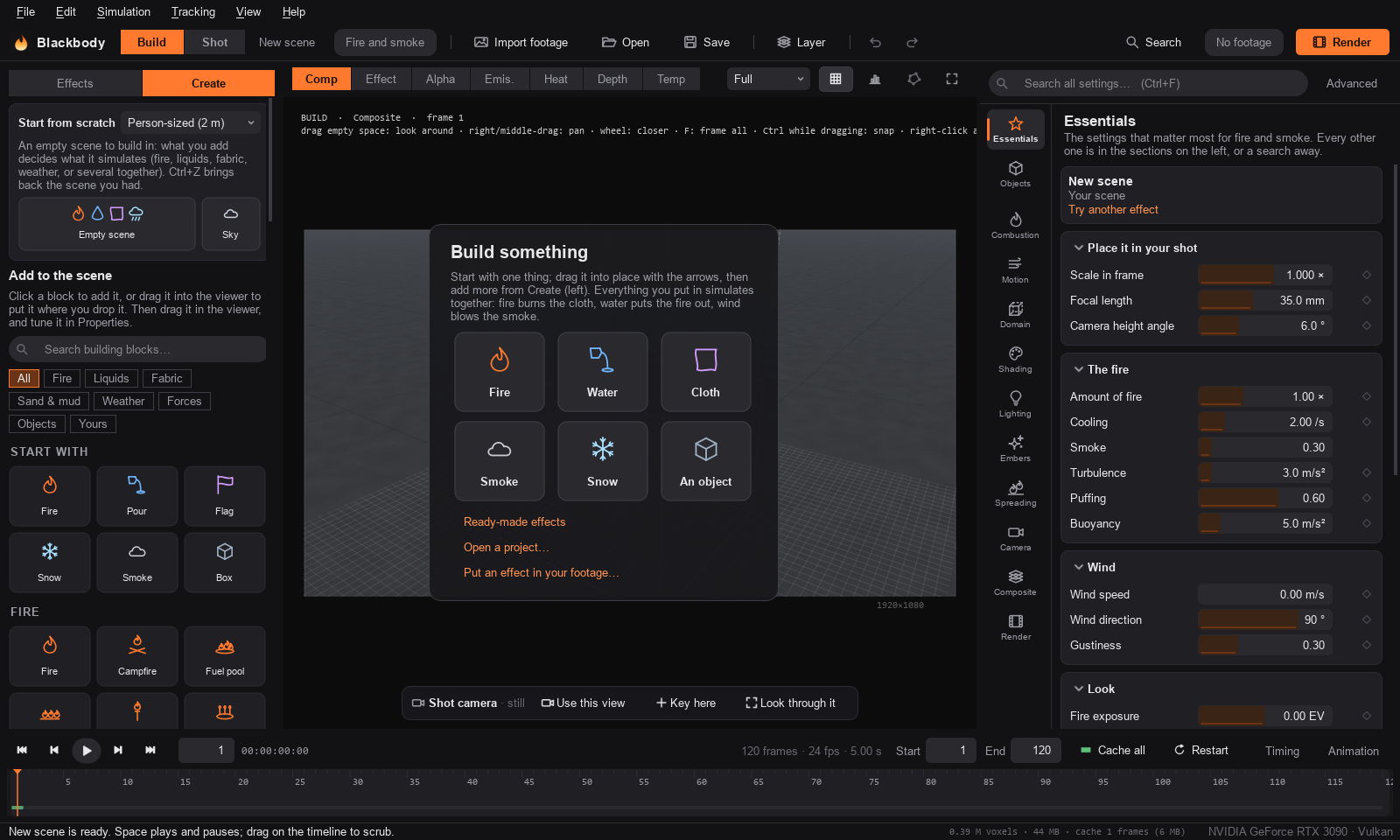Image resolution: width=1400 pixels, height=840 pixels.
Task: Click the Wind direction slider
Action: (1264, 619)
